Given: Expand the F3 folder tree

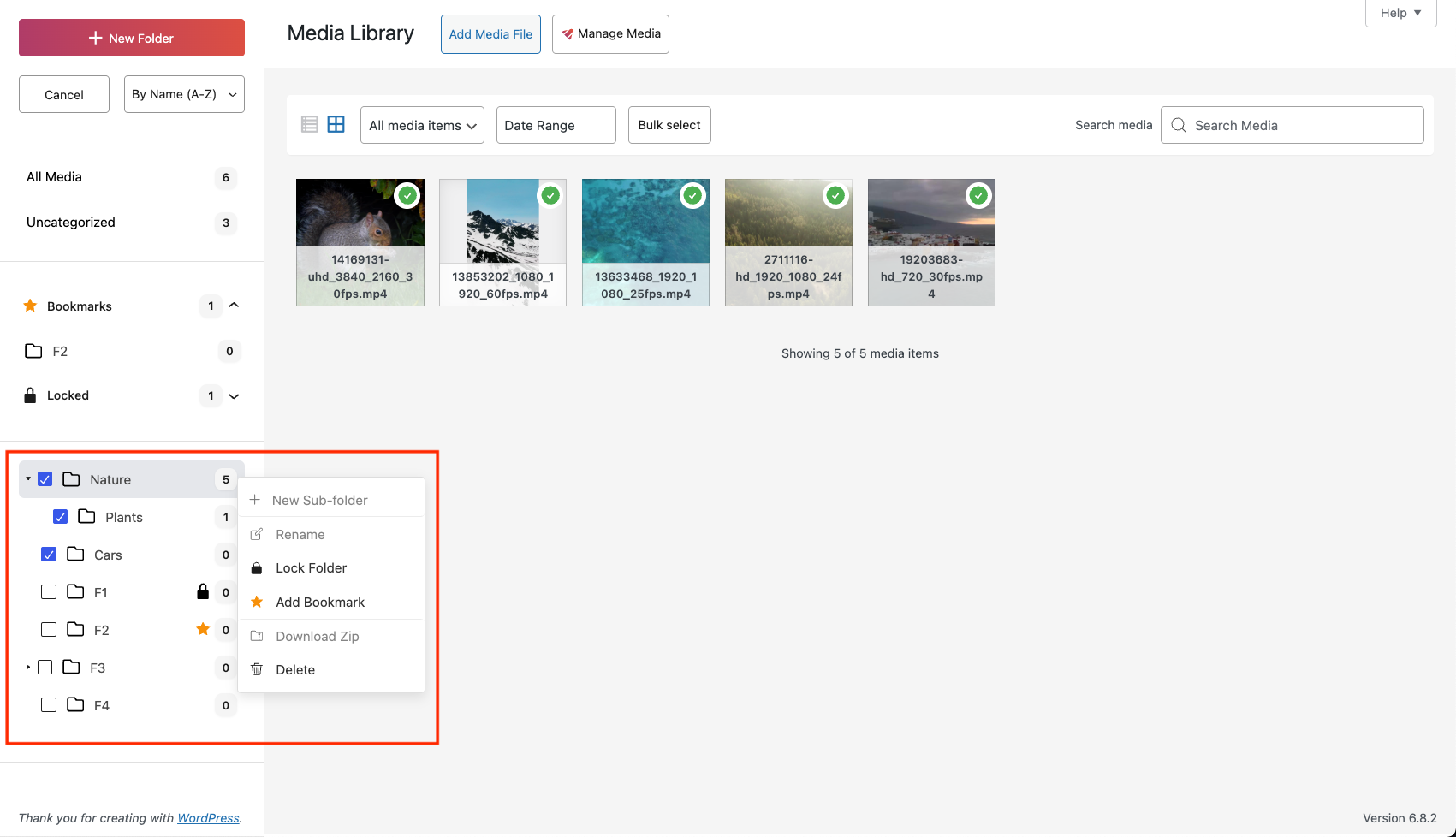Looking at the screenshot, I should click(27, 667).
